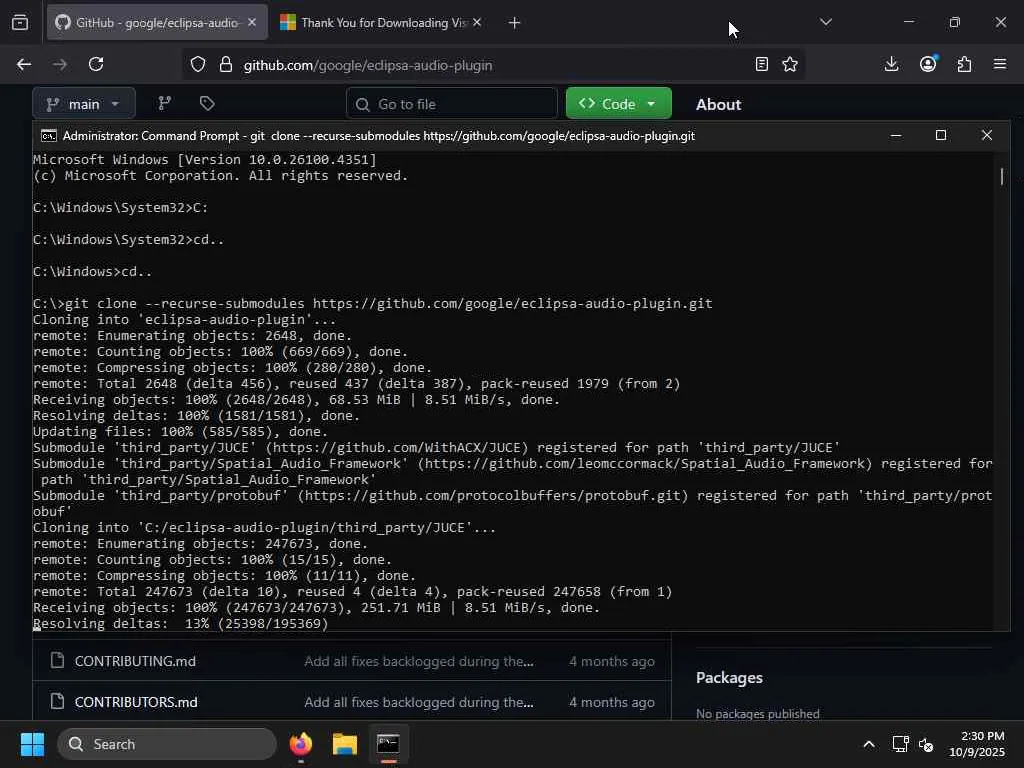Click the site security padlock icon
The height and width of the screenshot is (768, 1024).
(226, 65)
